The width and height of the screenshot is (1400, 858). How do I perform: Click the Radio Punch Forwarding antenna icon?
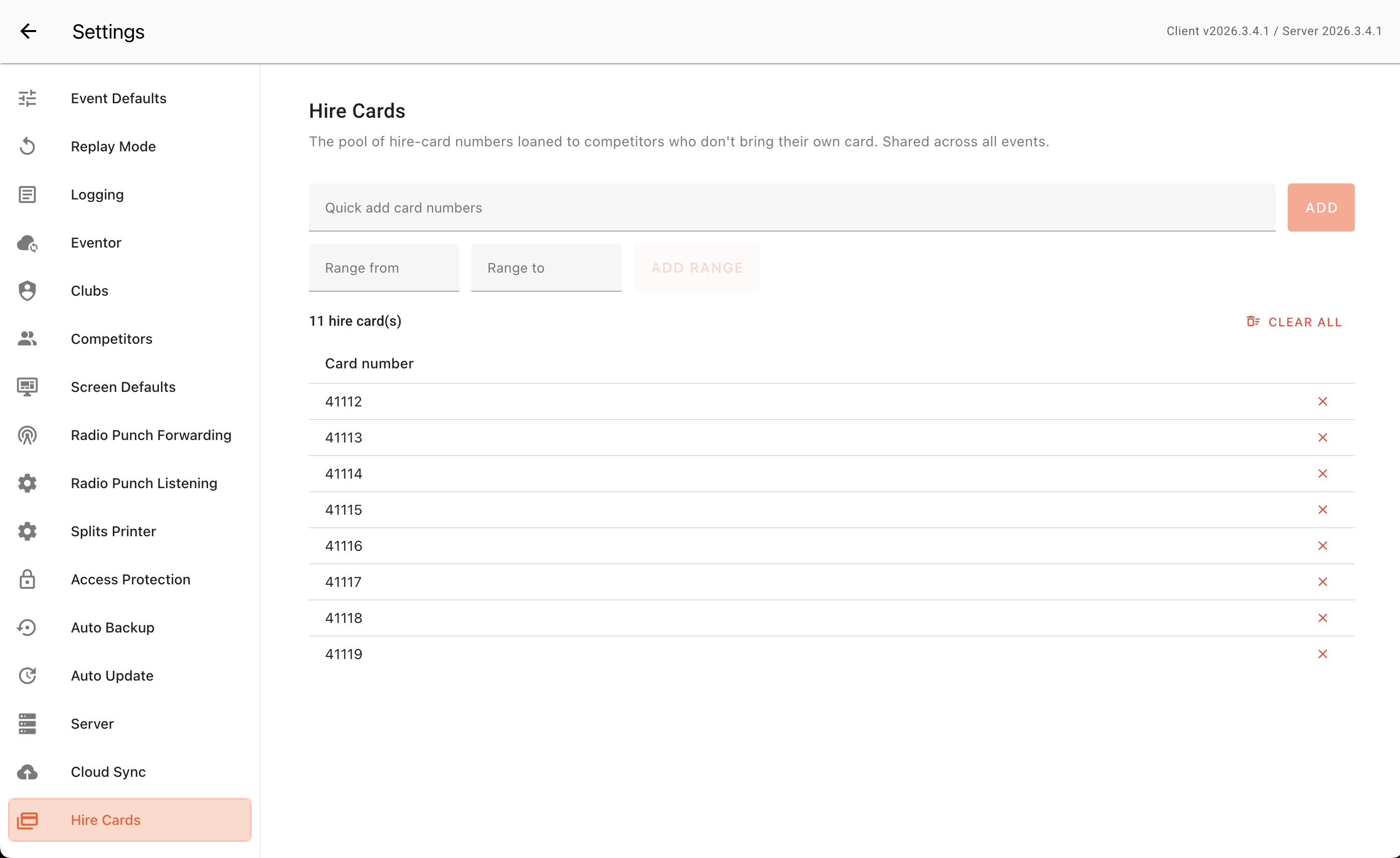[x=27, y=436]
